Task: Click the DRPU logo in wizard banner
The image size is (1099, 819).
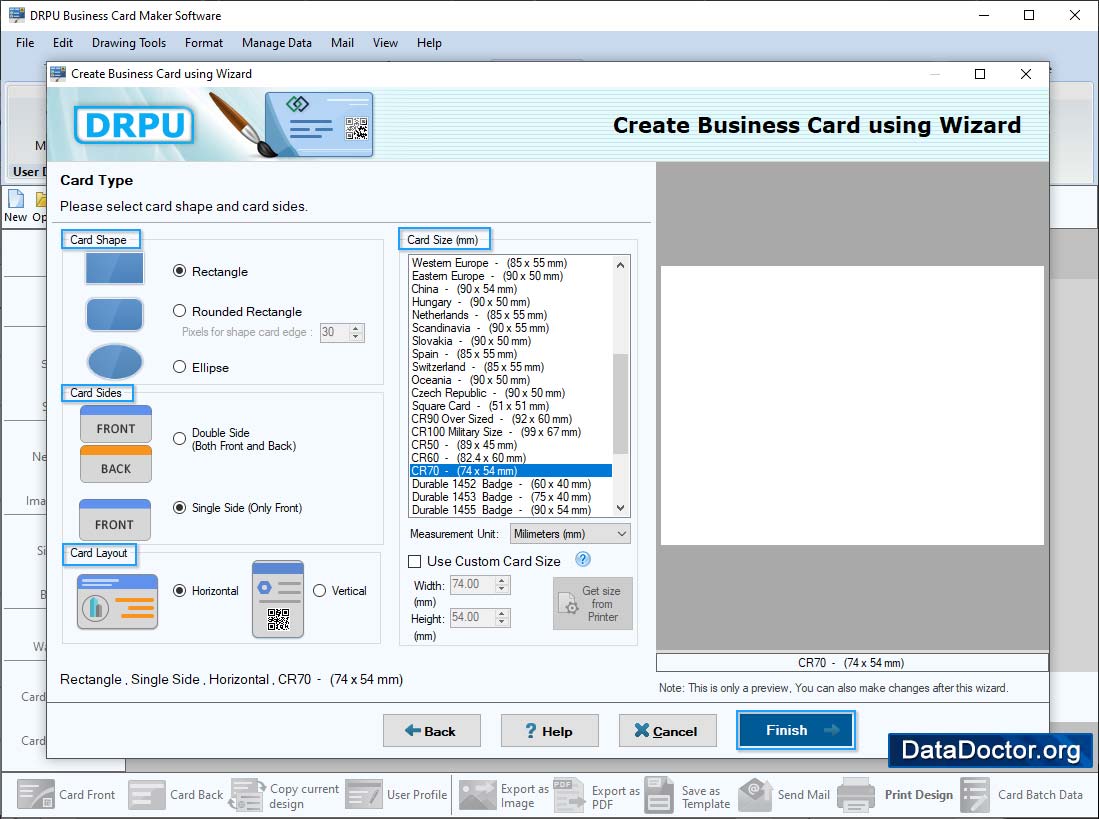Action: coord(133,125)
